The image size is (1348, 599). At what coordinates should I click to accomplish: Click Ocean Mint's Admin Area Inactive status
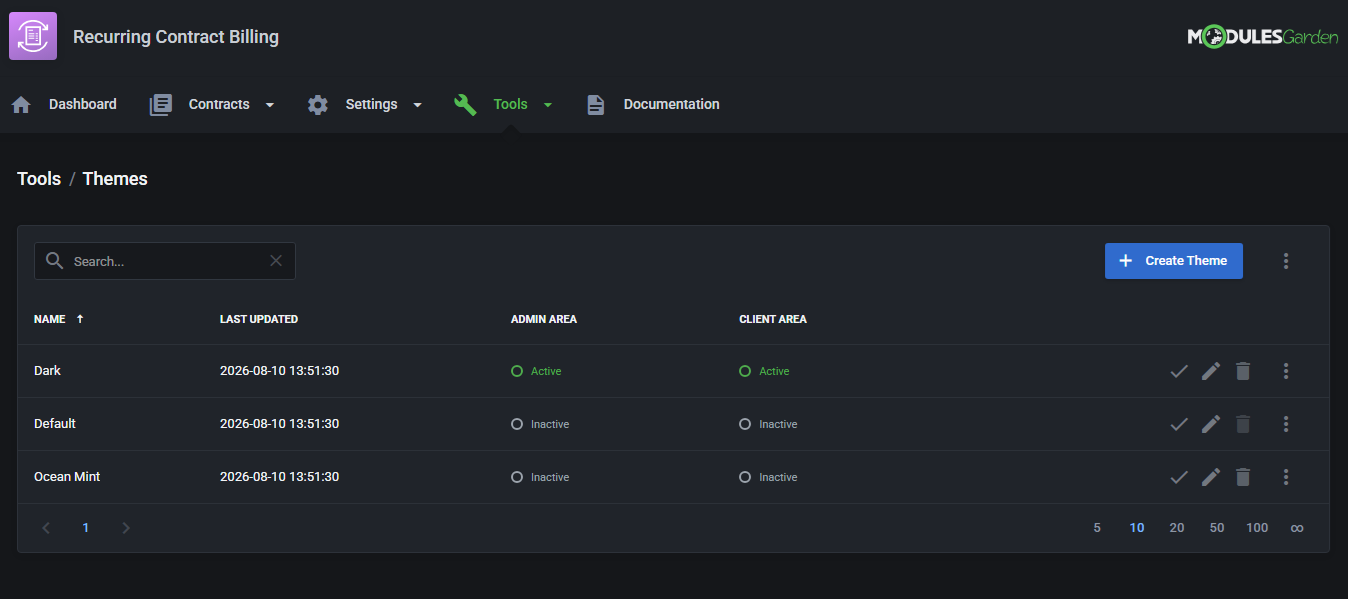point(541,477)
